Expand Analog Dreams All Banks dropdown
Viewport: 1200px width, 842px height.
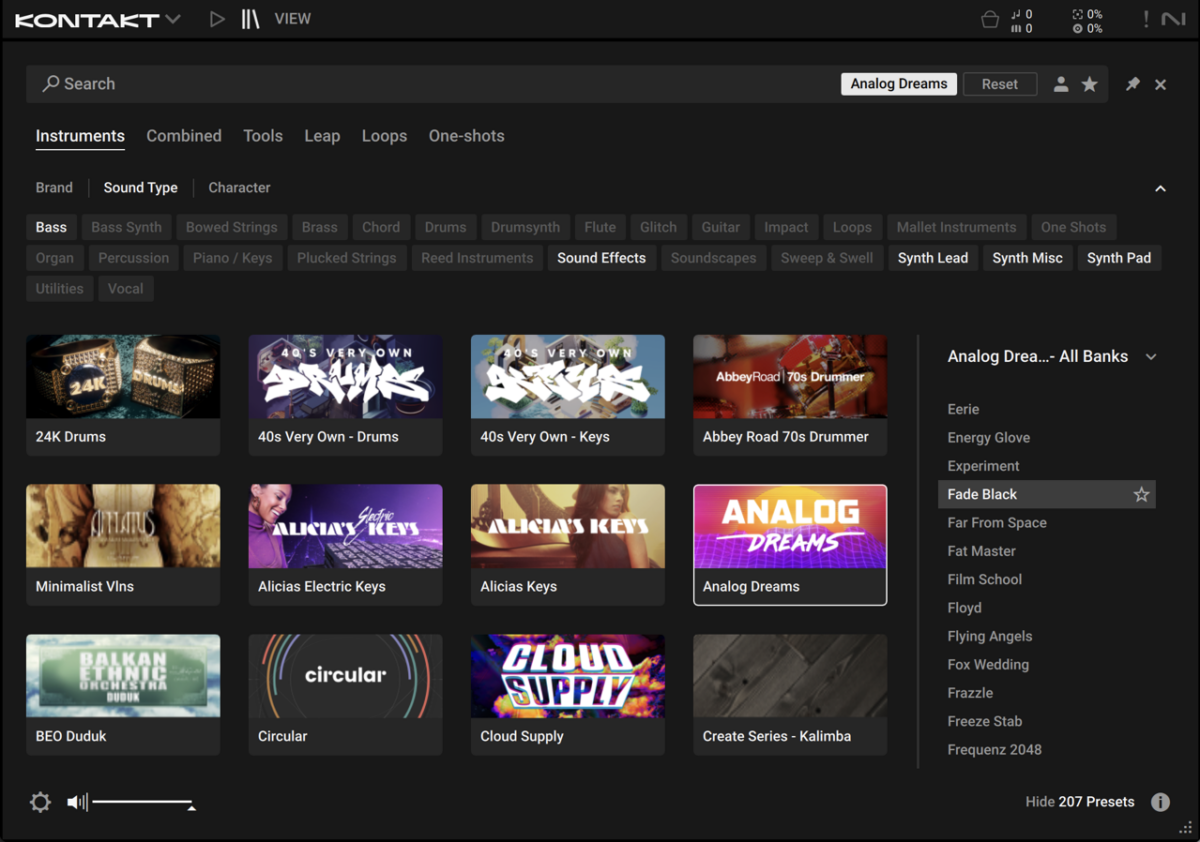[x=1151, y=357]
